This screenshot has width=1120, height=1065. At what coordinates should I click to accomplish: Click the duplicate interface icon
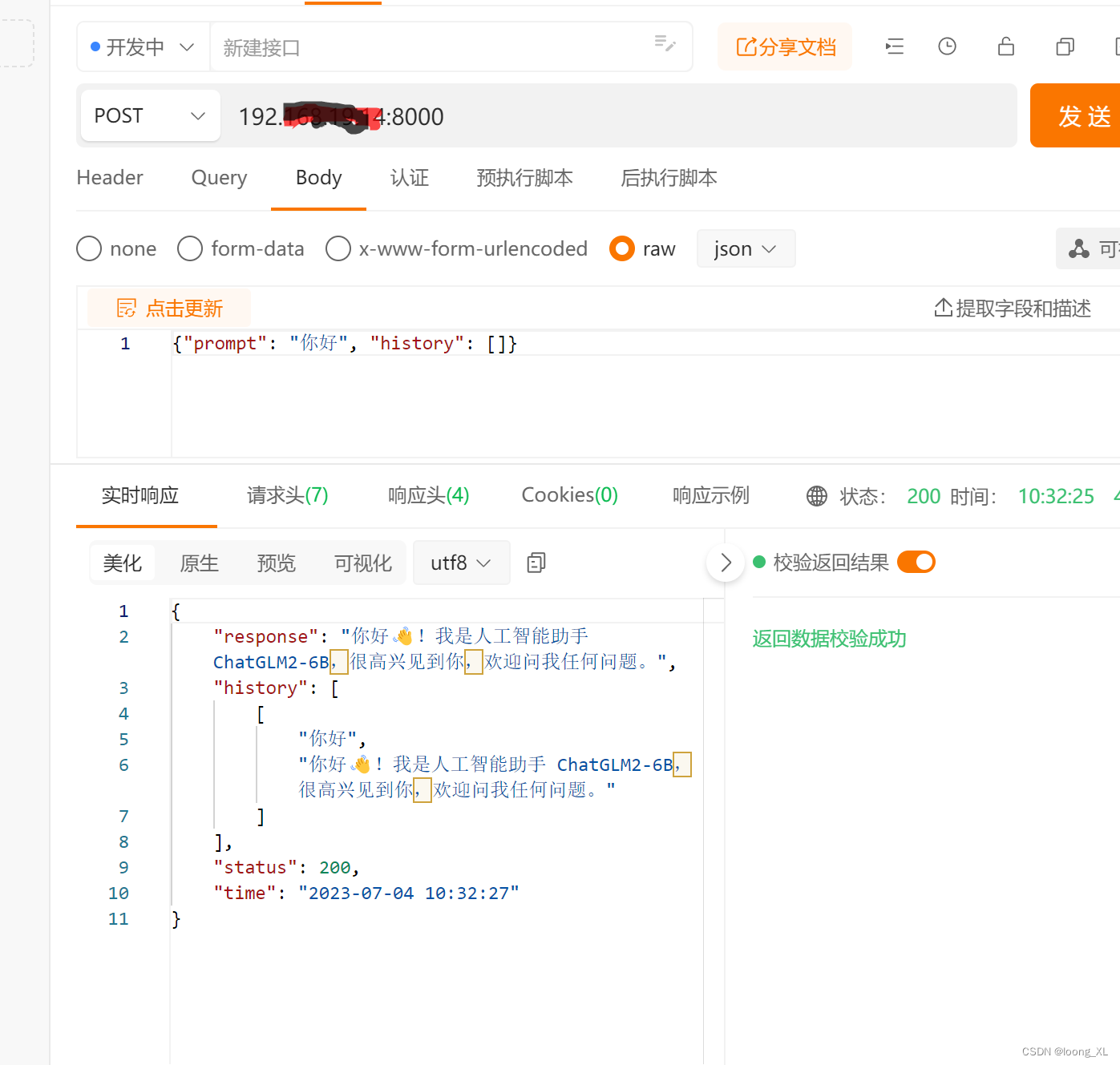(x=1065, y=46)
